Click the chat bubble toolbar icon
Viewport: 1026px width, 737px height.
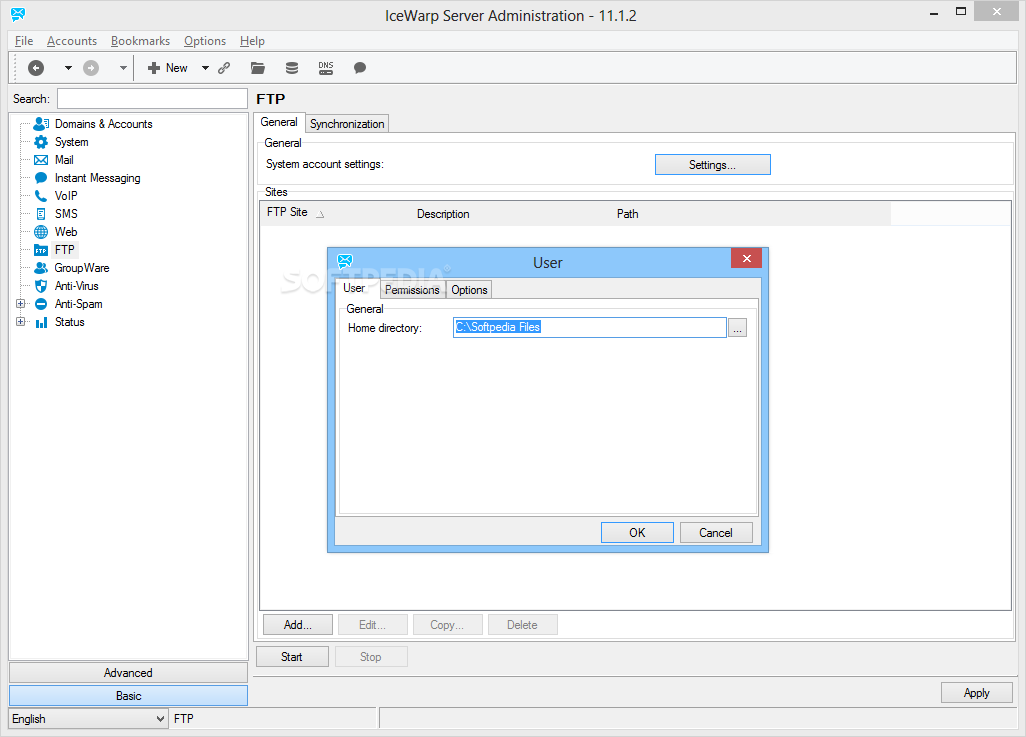click(x=360, y=67)
